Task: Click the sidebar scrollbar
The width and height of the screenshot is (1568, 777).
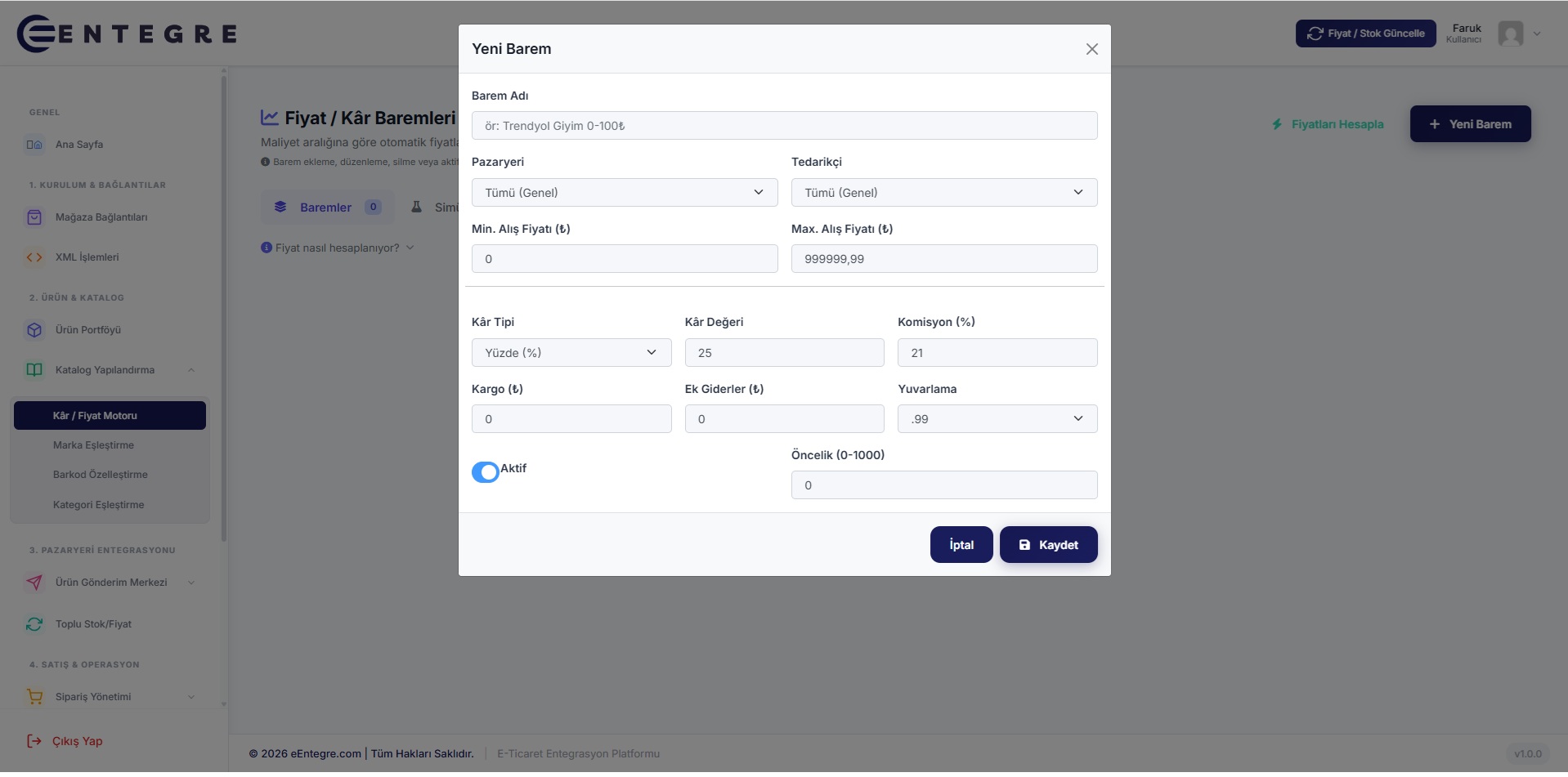Action: (224, 308)
